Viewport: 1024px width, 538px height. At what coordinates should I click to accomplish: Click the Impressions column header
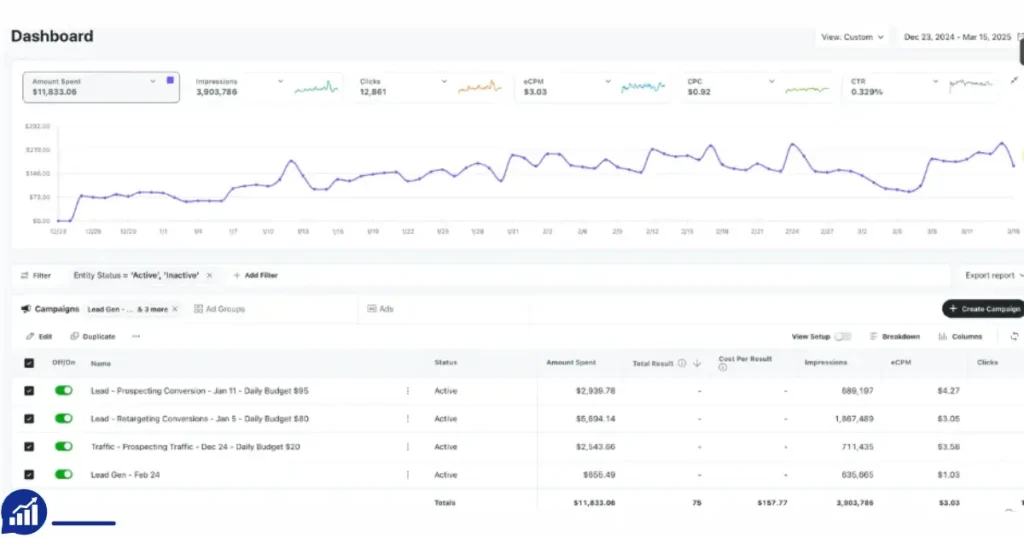825,362
